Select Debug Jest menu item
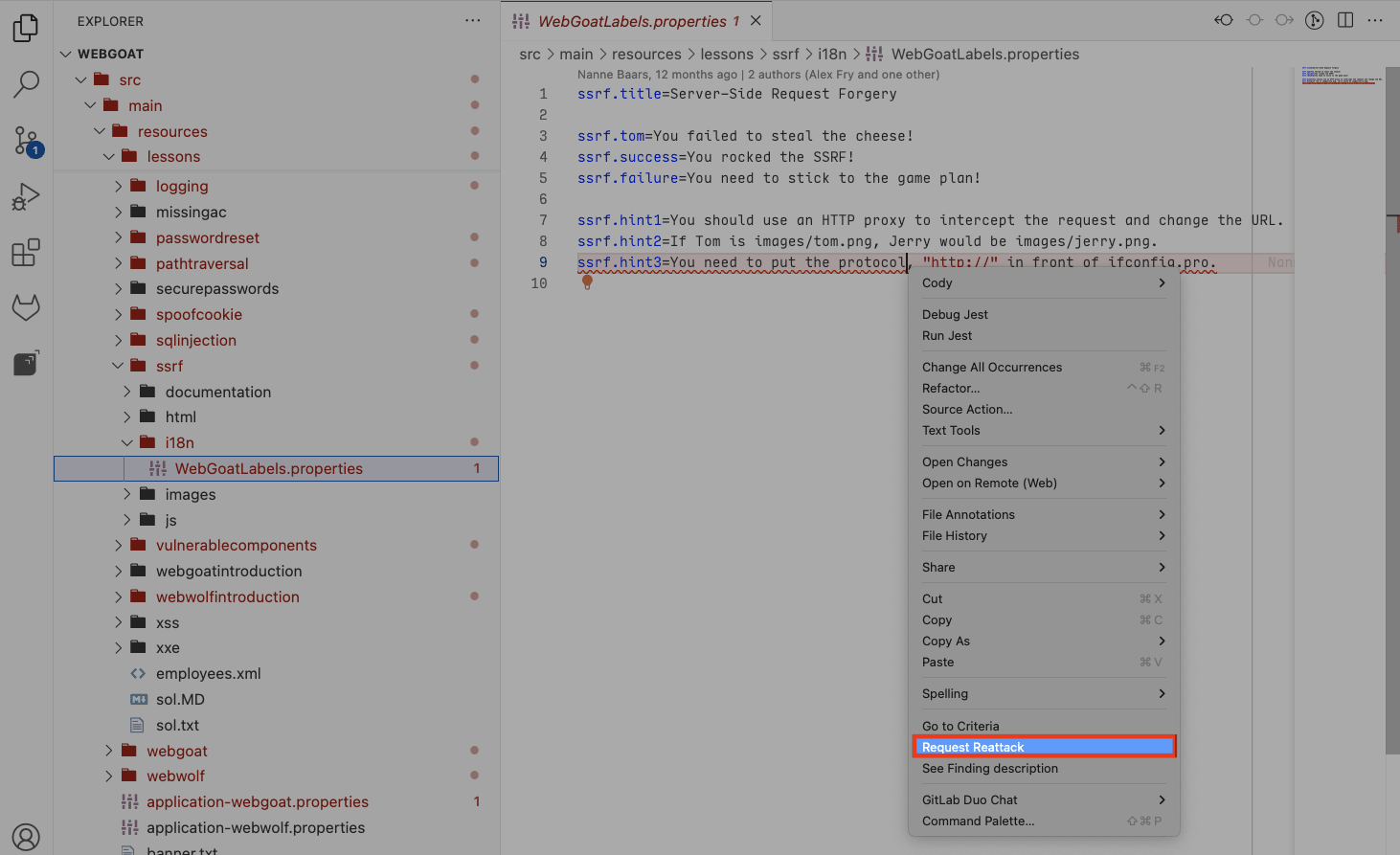The image size is (1400, 855). click(1044, 314)
